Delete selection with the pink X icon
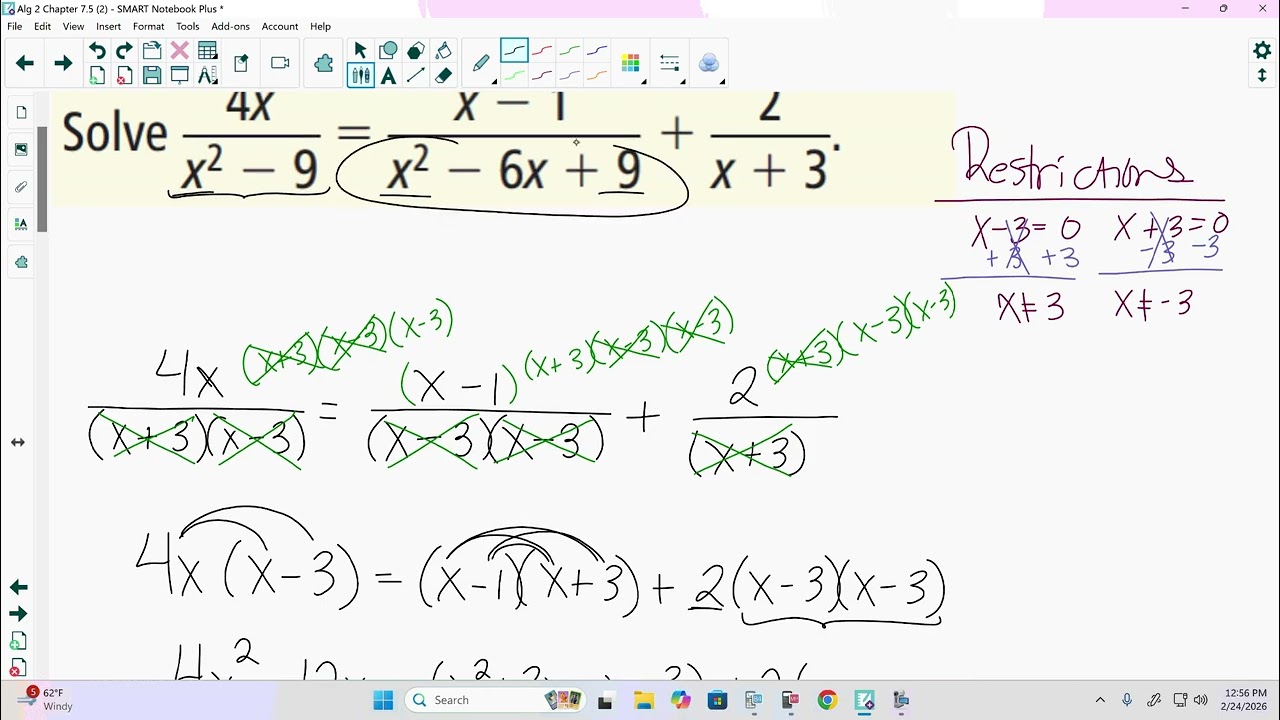 point(180,51)
